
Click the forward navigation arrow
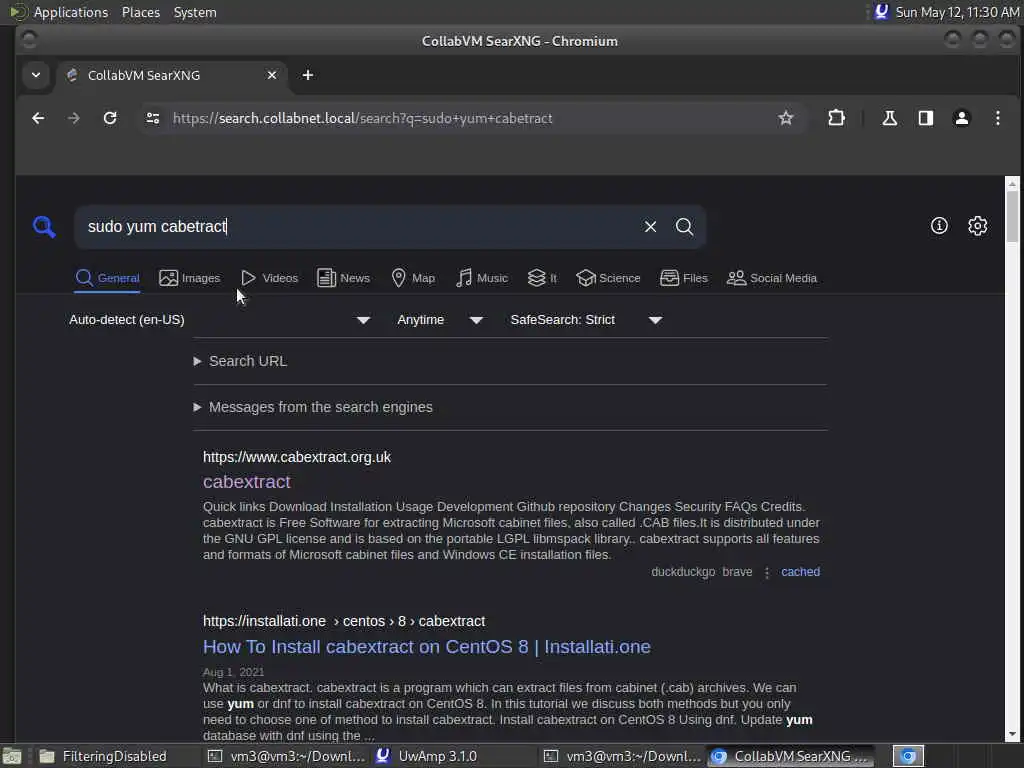(74, 118)
